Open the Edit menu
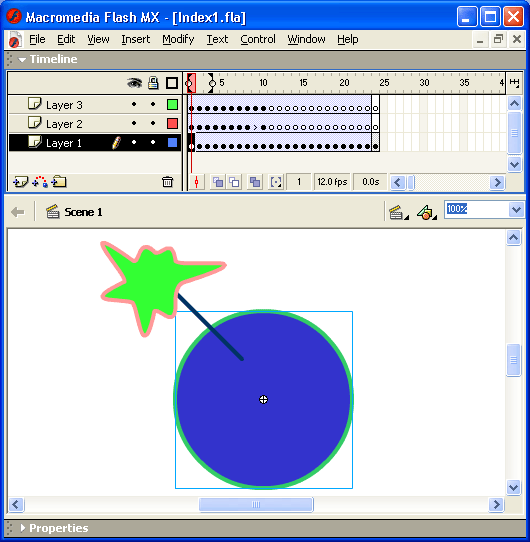Screen dimensions: 530x542 click(x=66, y=39)
